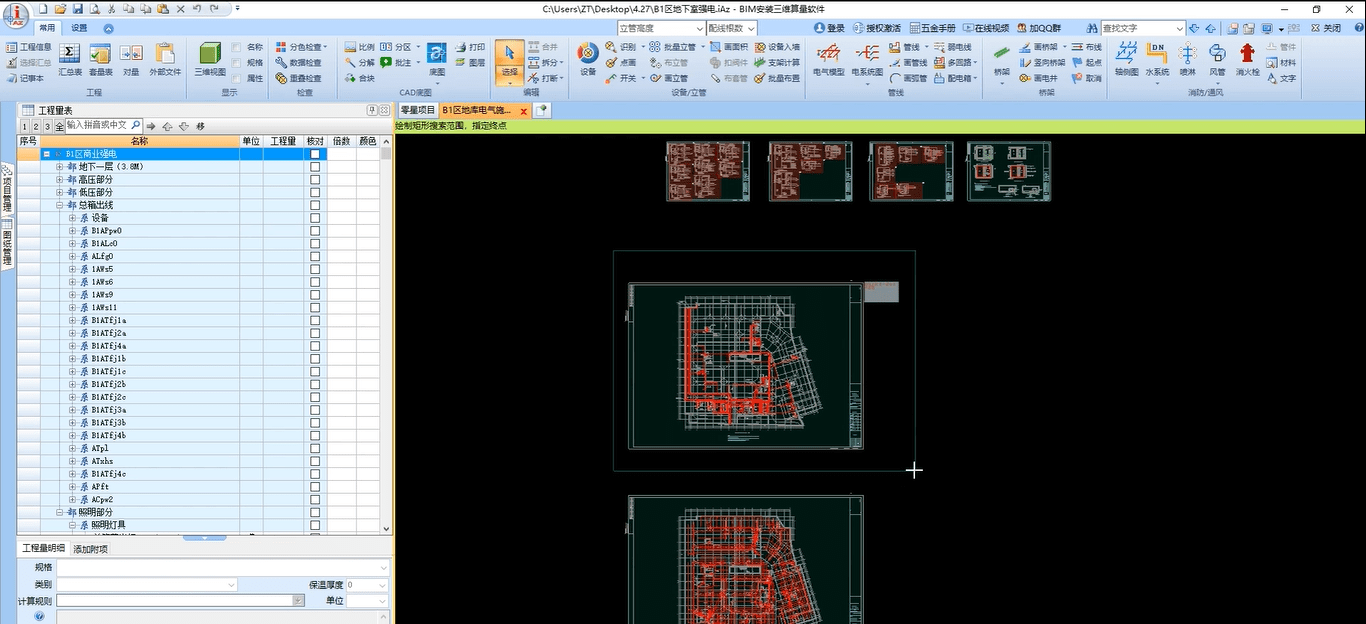Check the 核对 box for B1APpw0 row
The height and width of the screenshot is (624, 1366).
315,231
